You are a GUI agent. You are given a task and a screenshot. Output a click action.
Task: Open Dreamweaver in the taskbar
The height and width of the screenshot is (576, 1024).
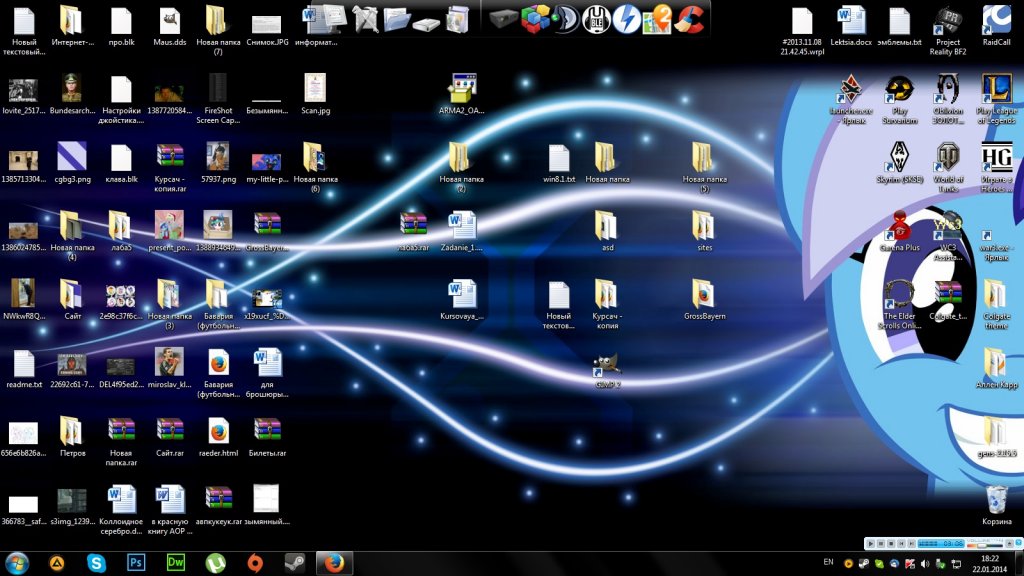tap(175, 563)
